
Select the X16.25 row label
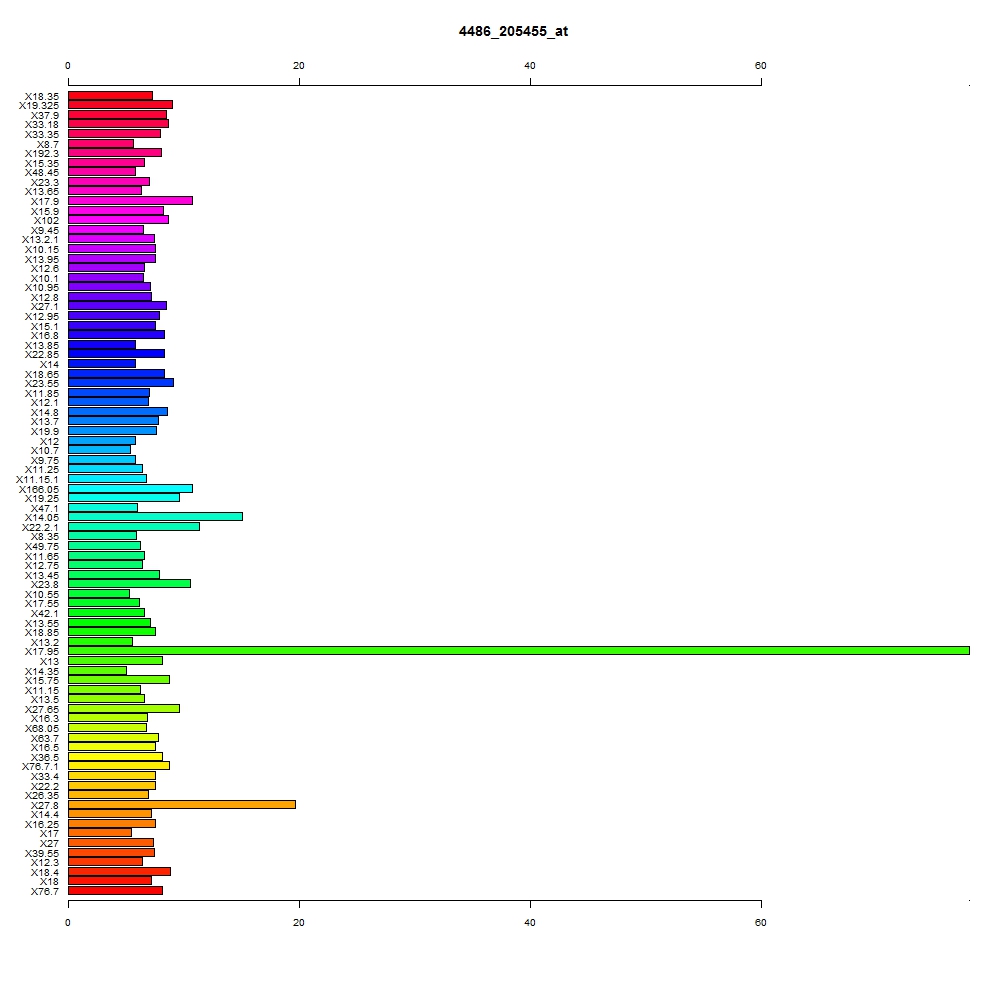tap(41, 825)
